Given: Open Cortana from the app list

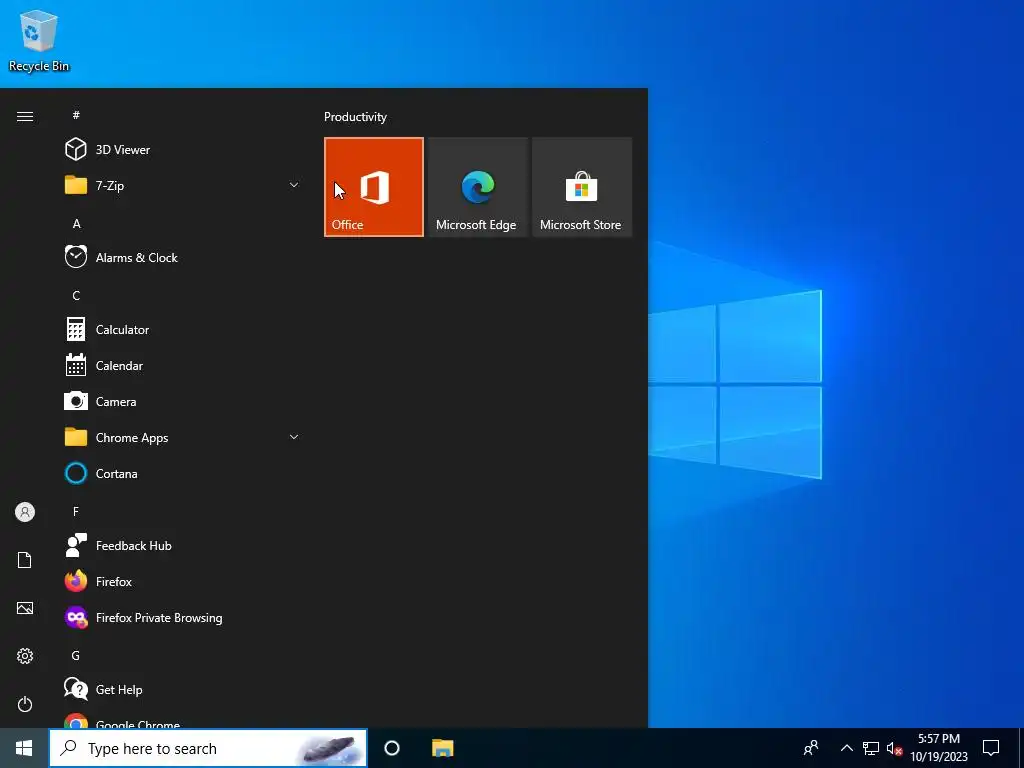Looking at the screenshot, I should 183,473.
